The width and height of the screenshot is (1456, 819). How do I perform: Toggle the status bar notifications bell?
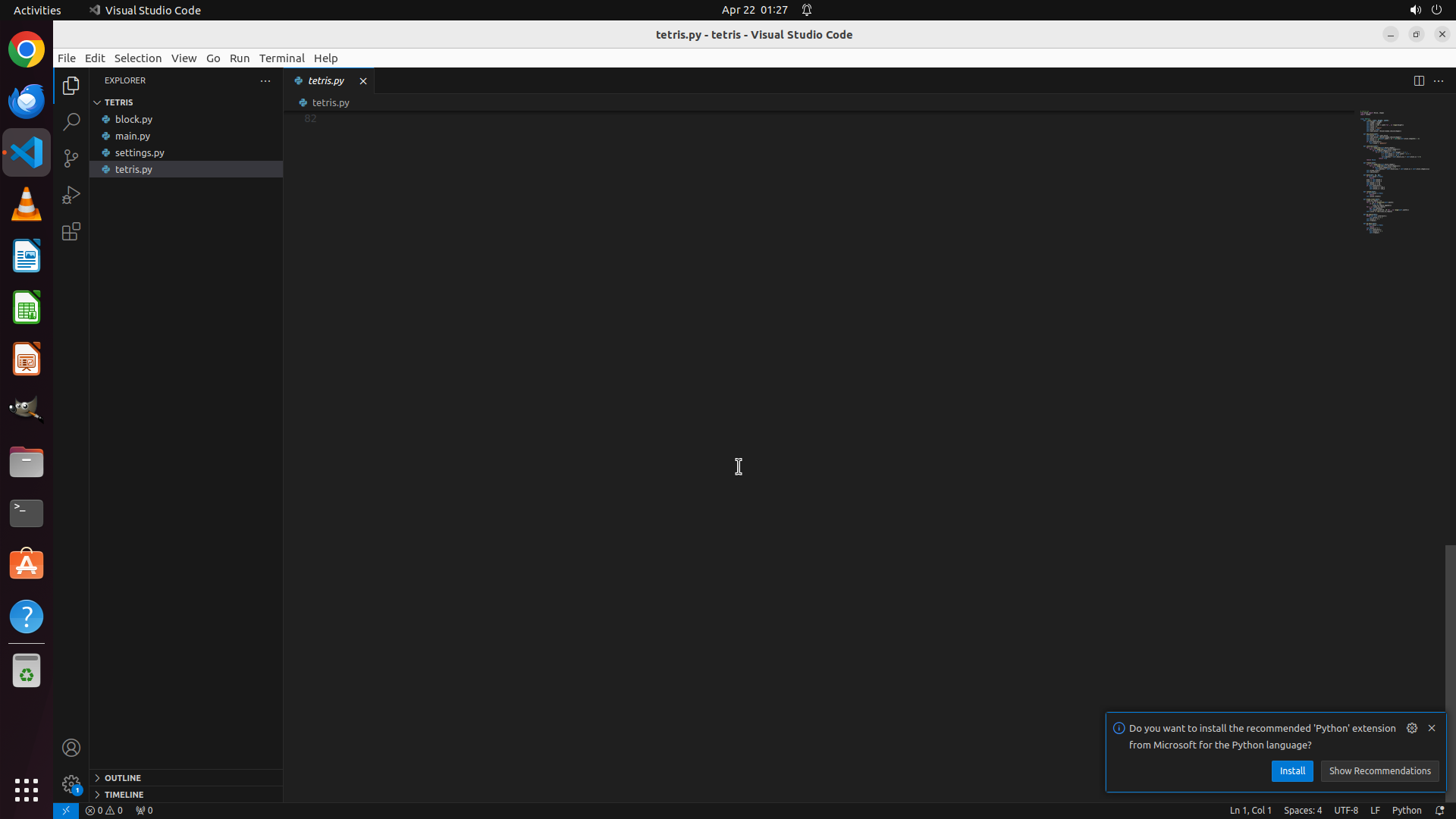tap(1439, 810)
